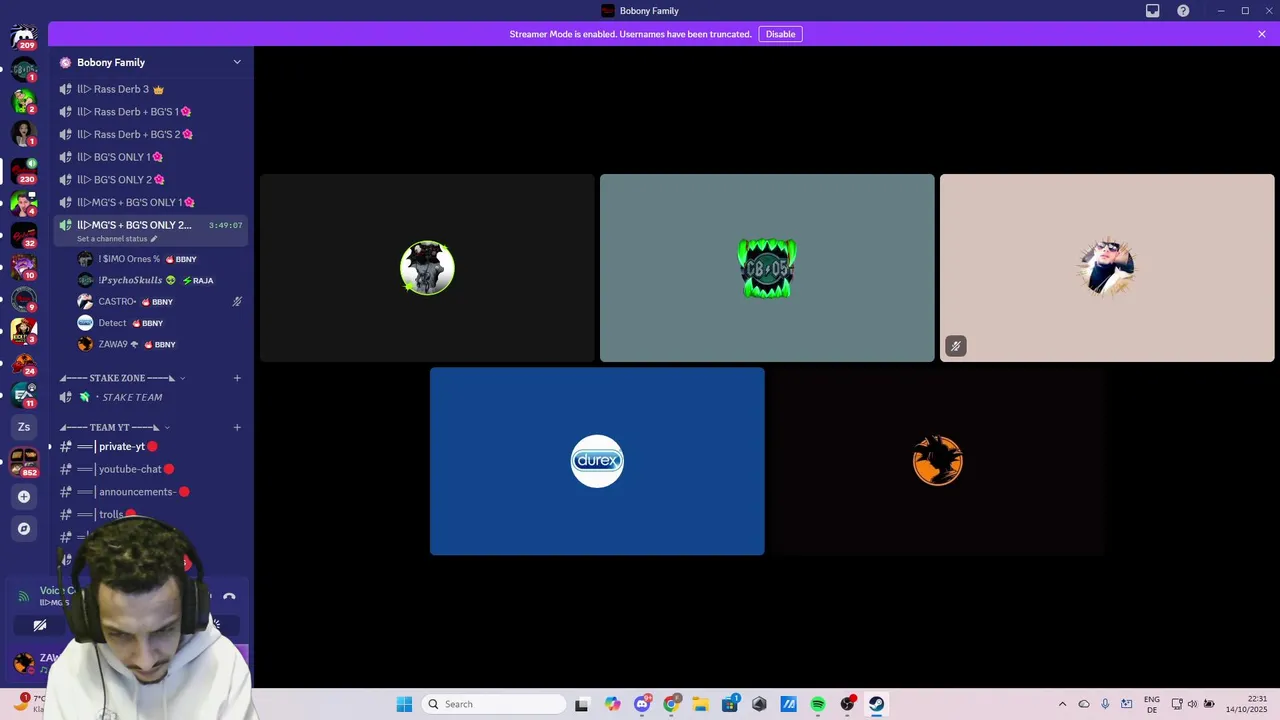Select the MG'S + BG'S ONLY 2 voice channel
The image size is (1280, 720).
pyautogui.click(x=150, y=225)
